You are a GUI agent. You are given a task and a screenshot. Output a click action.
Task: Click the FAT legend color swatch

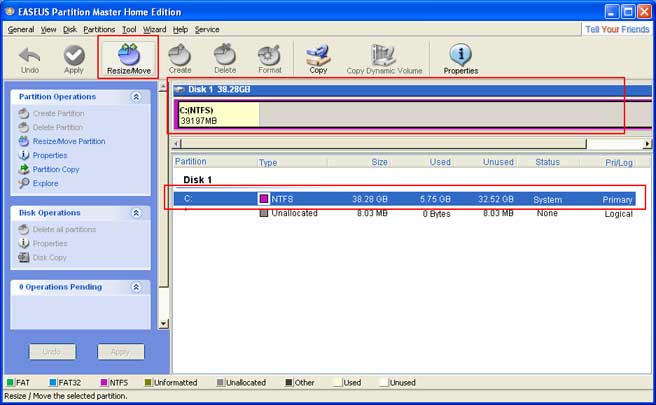pyautogui.click(x=10, y=382)
